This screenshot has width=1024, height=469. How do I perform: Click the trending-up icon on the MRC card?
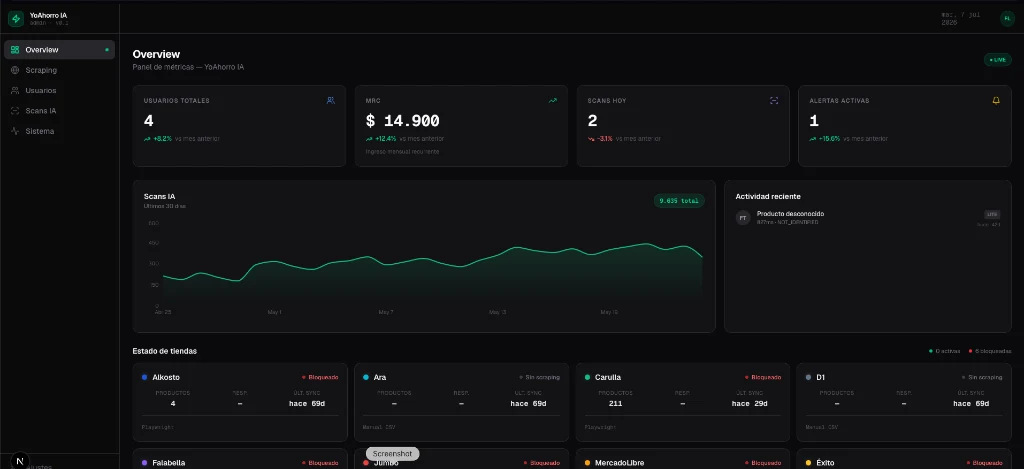pyautogui.click(x=552, y=101)
